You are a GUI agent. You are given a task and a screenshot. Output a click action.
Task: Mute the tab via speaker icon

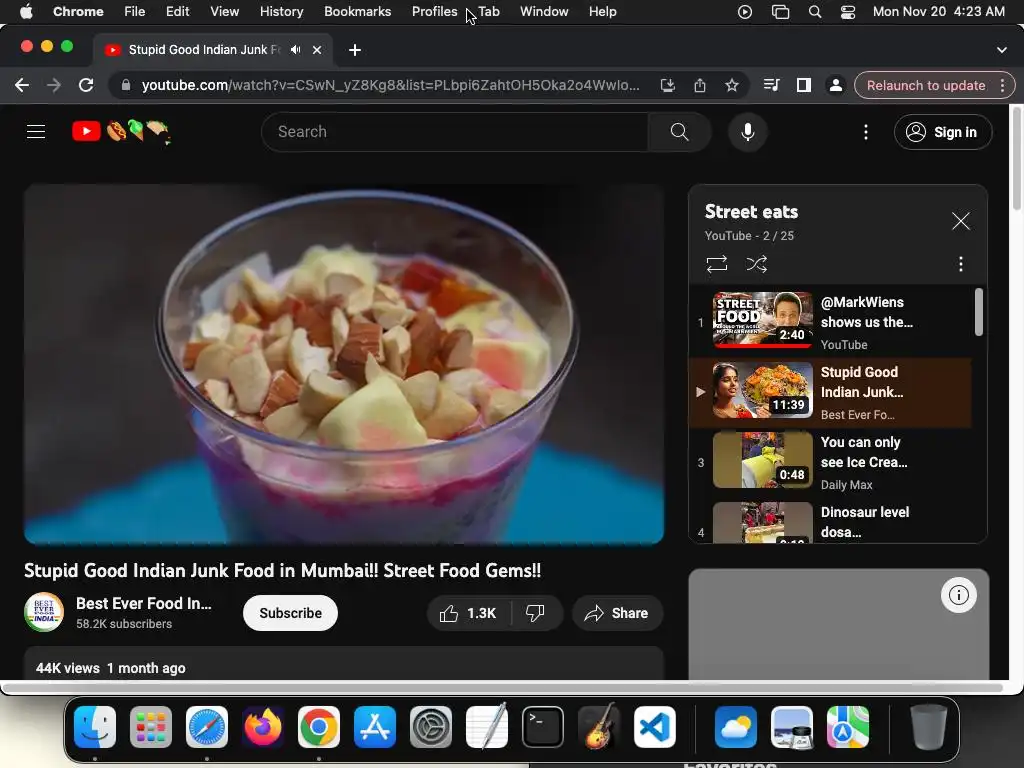(x=296, y=50)
